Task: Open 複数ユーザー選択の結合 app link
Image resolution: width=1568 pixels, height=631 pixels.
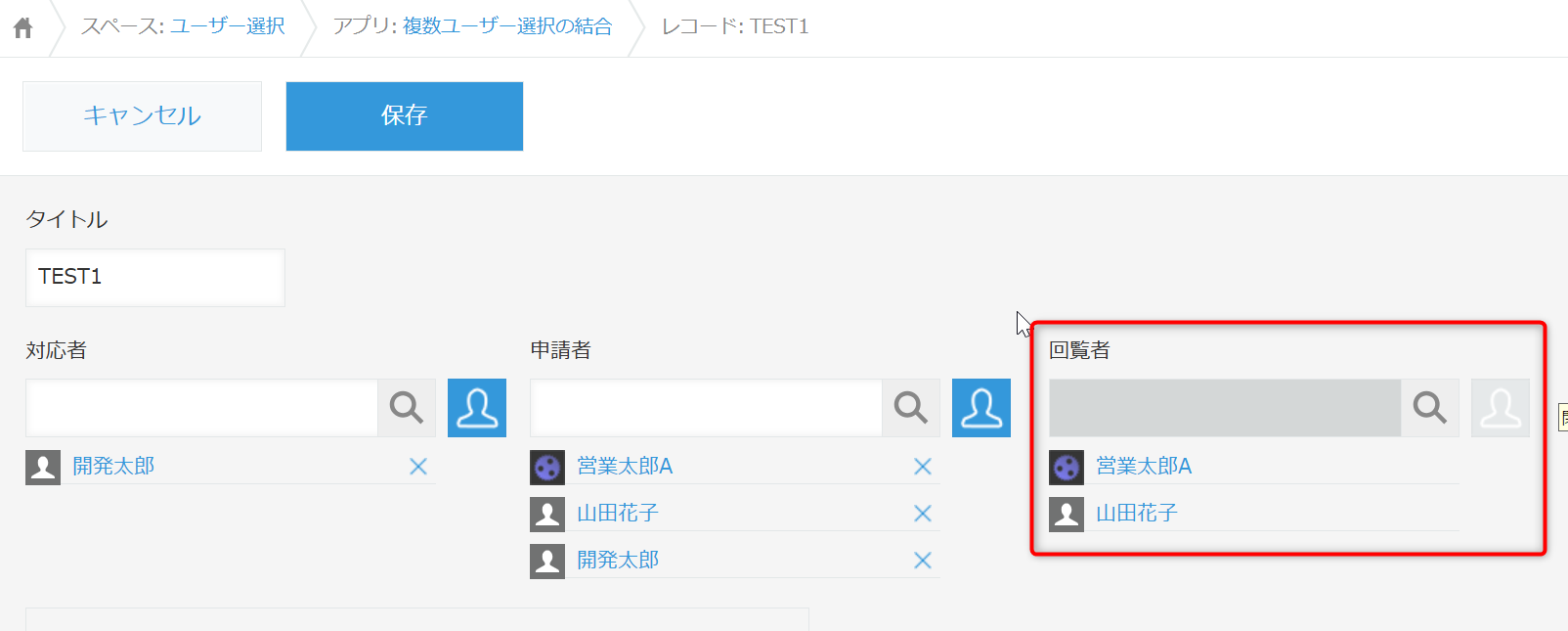Action: (x=507, y=26)
